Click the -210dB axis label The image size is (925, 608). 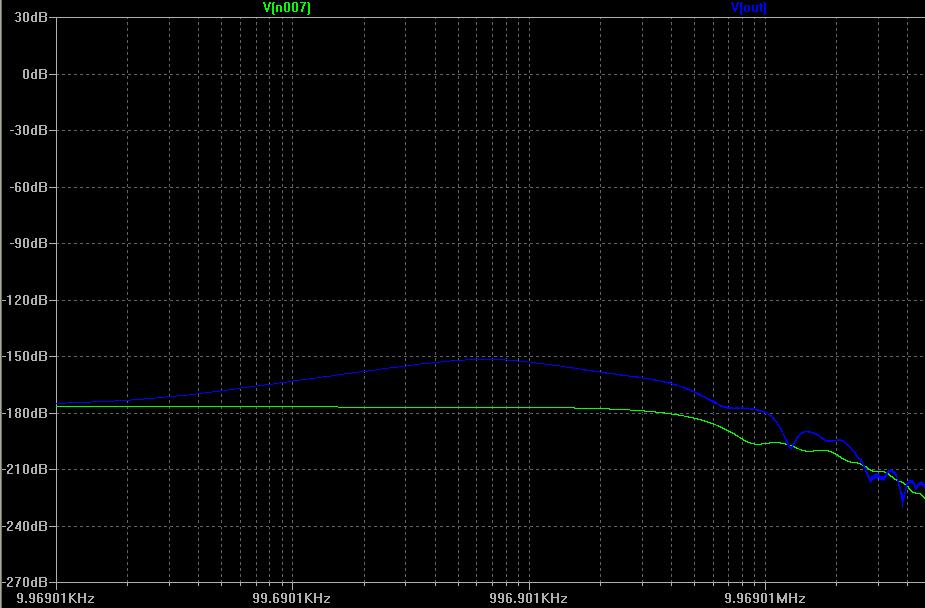(x=25, y=469)
